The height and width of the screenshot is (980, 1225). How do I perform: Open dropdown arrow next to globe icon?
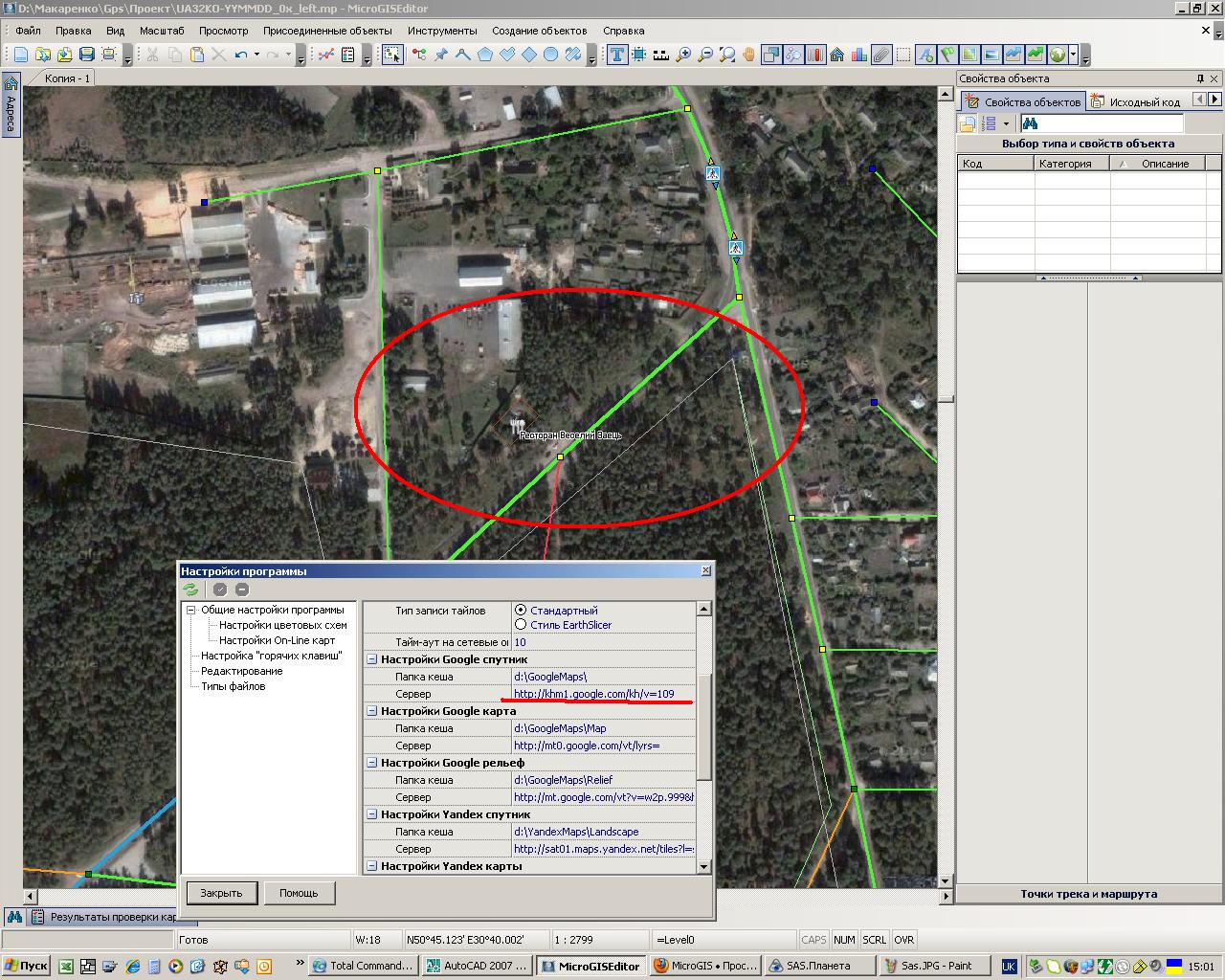[1074, 55]
